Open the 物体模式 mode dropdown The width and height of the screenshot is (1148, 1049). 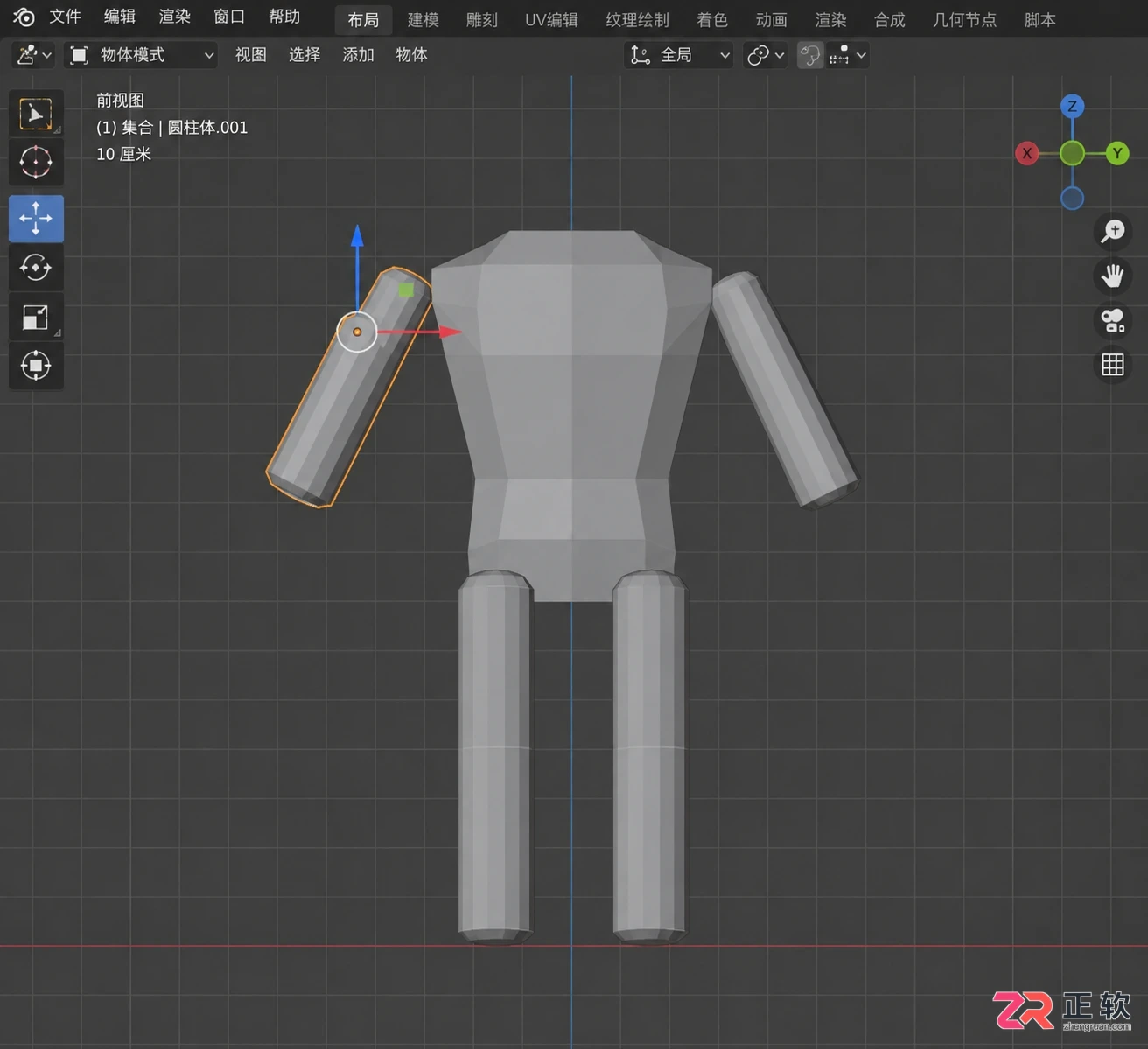[x=141, y=55]
